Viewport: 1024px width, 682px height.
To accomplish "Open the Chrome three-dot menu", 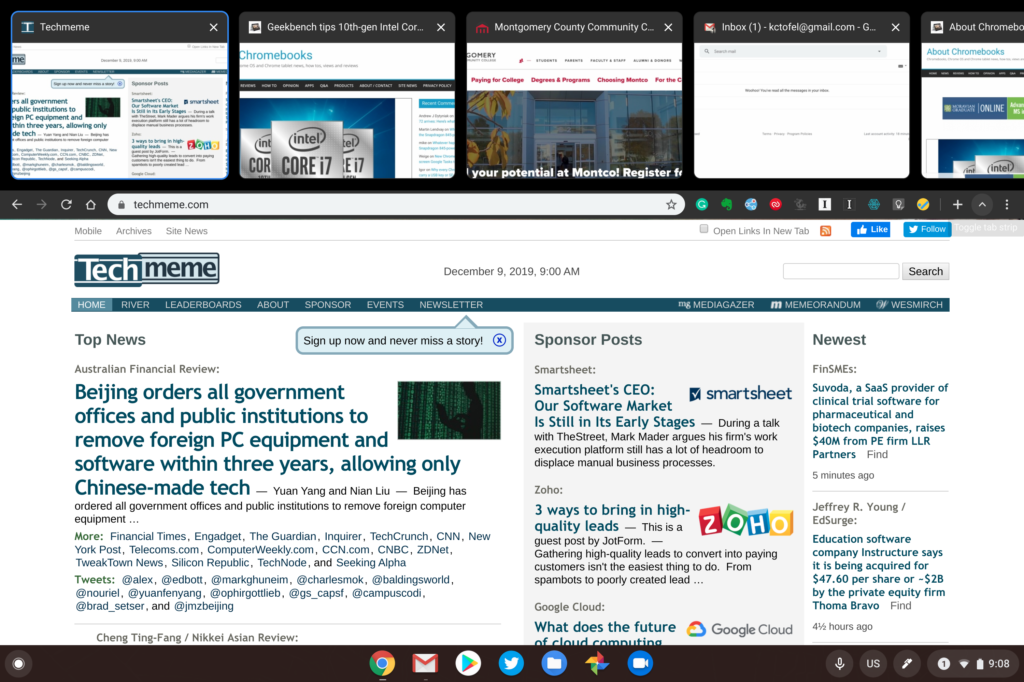I will coord(1007,204).
